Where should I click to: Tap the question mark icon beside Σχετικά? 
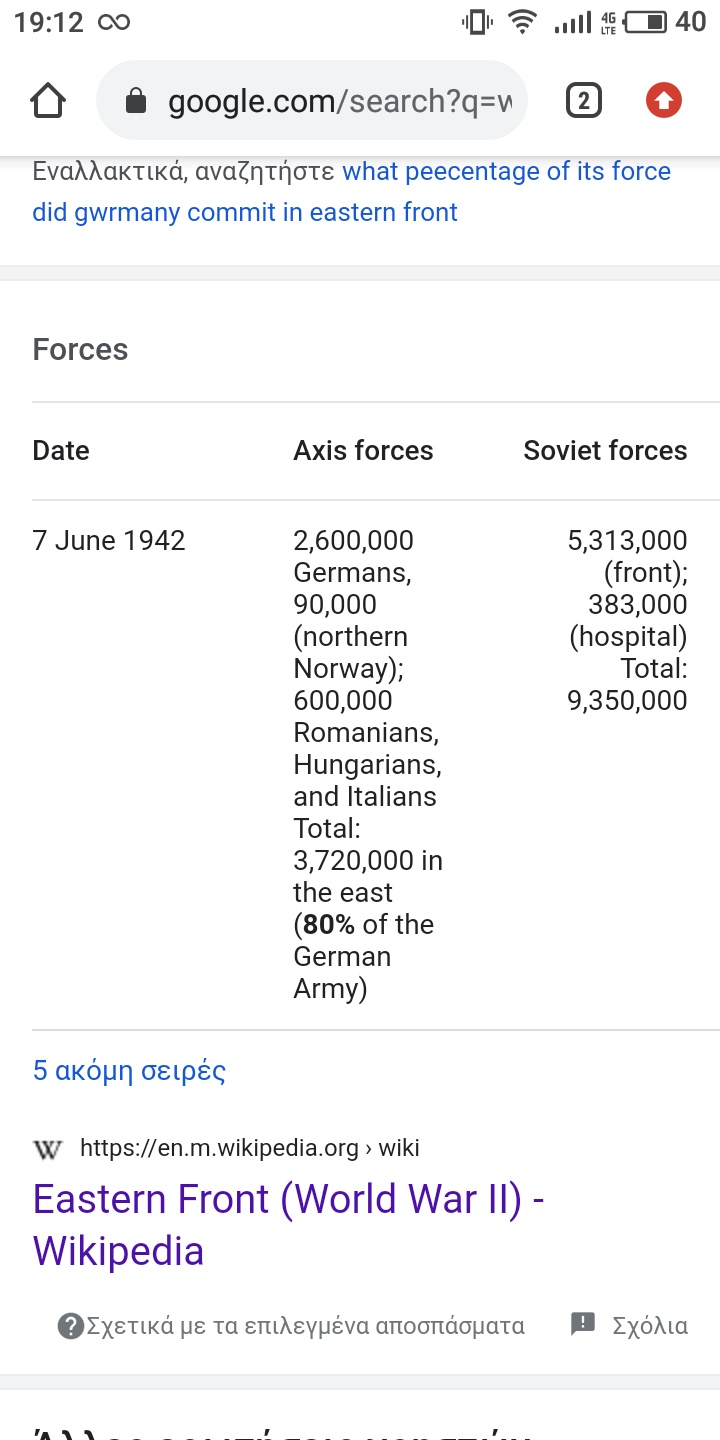[71, 1326]
